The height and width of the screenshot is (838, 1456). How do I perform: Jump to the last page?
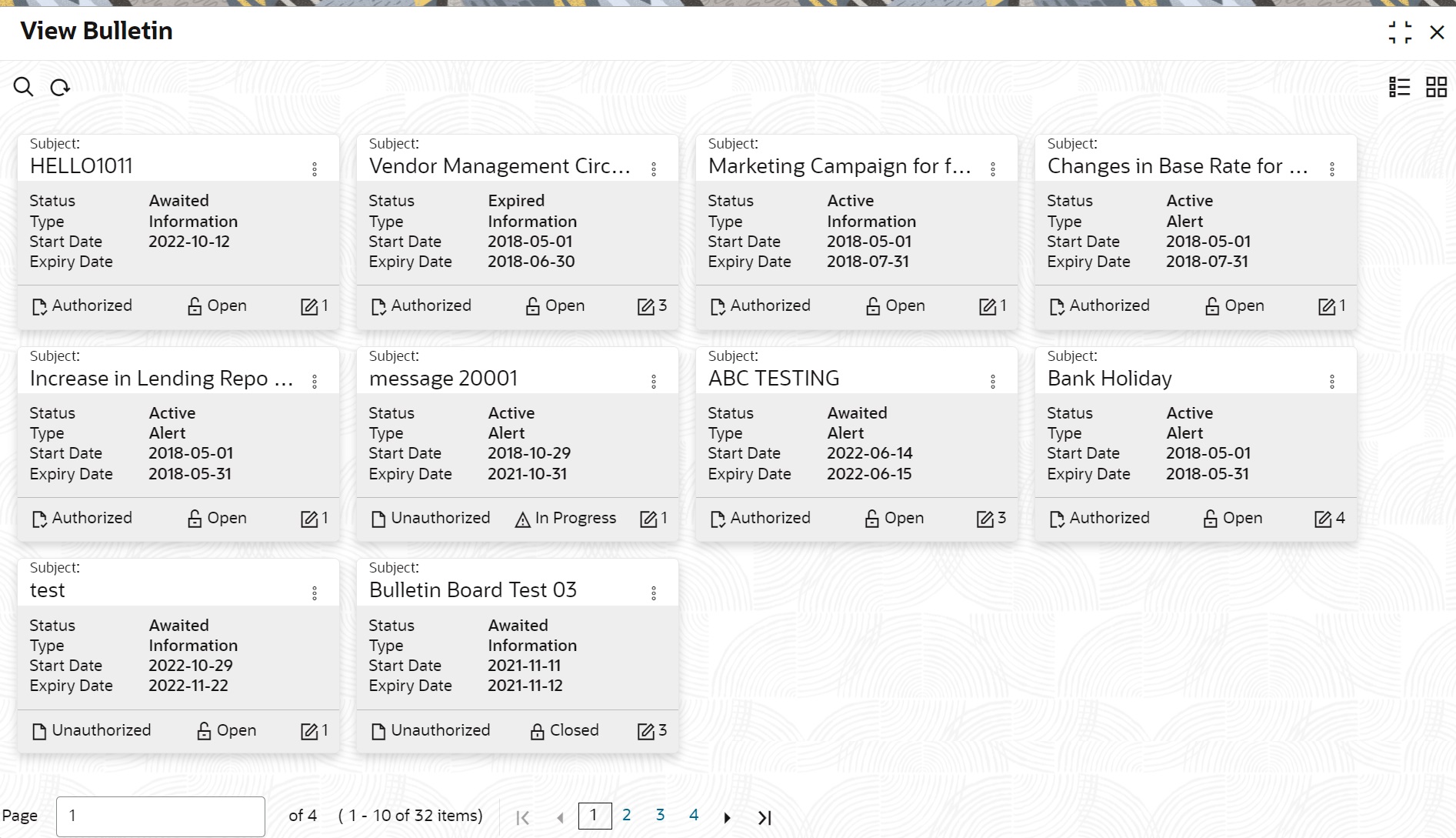[764, 817]
